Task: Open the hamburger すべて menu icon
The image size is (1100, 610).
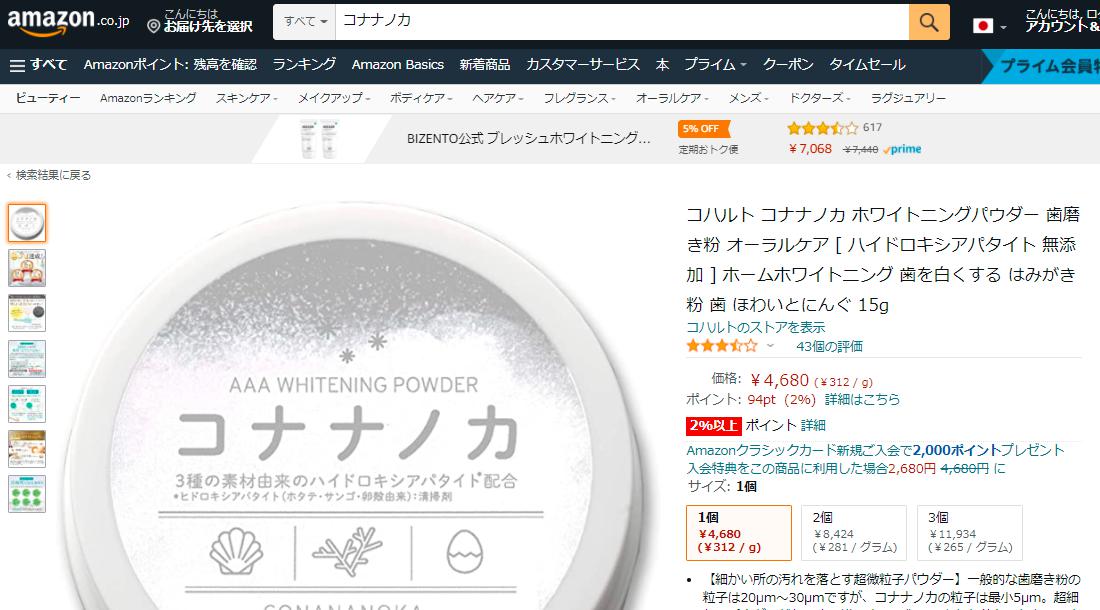Action: [x=18, y=66]
